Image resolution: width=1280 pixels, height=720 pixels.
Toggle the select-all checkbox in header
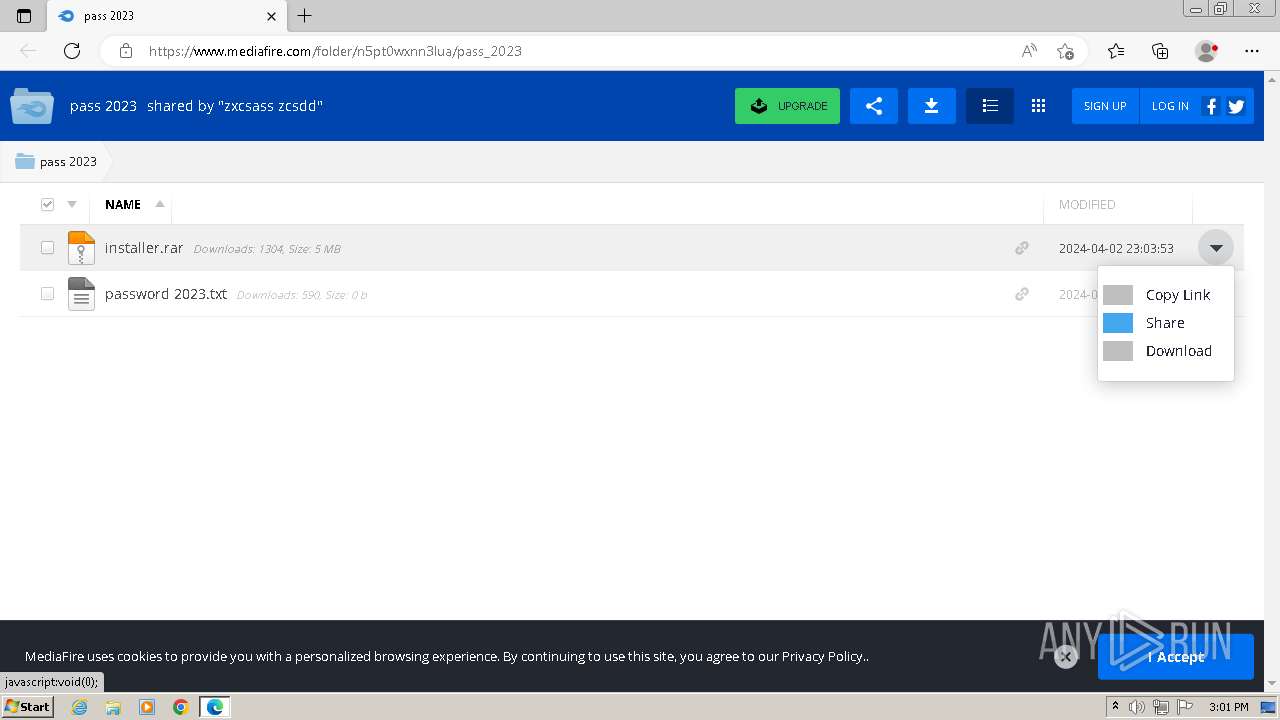(x=47, y=204)
